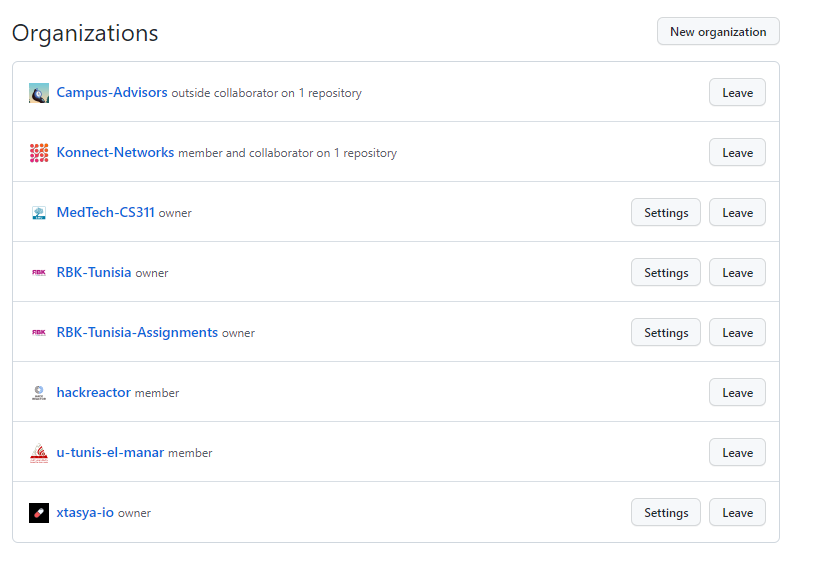Click the 'member' label beside hackreactor
823x571 pixels.
(x=157, y=393)
